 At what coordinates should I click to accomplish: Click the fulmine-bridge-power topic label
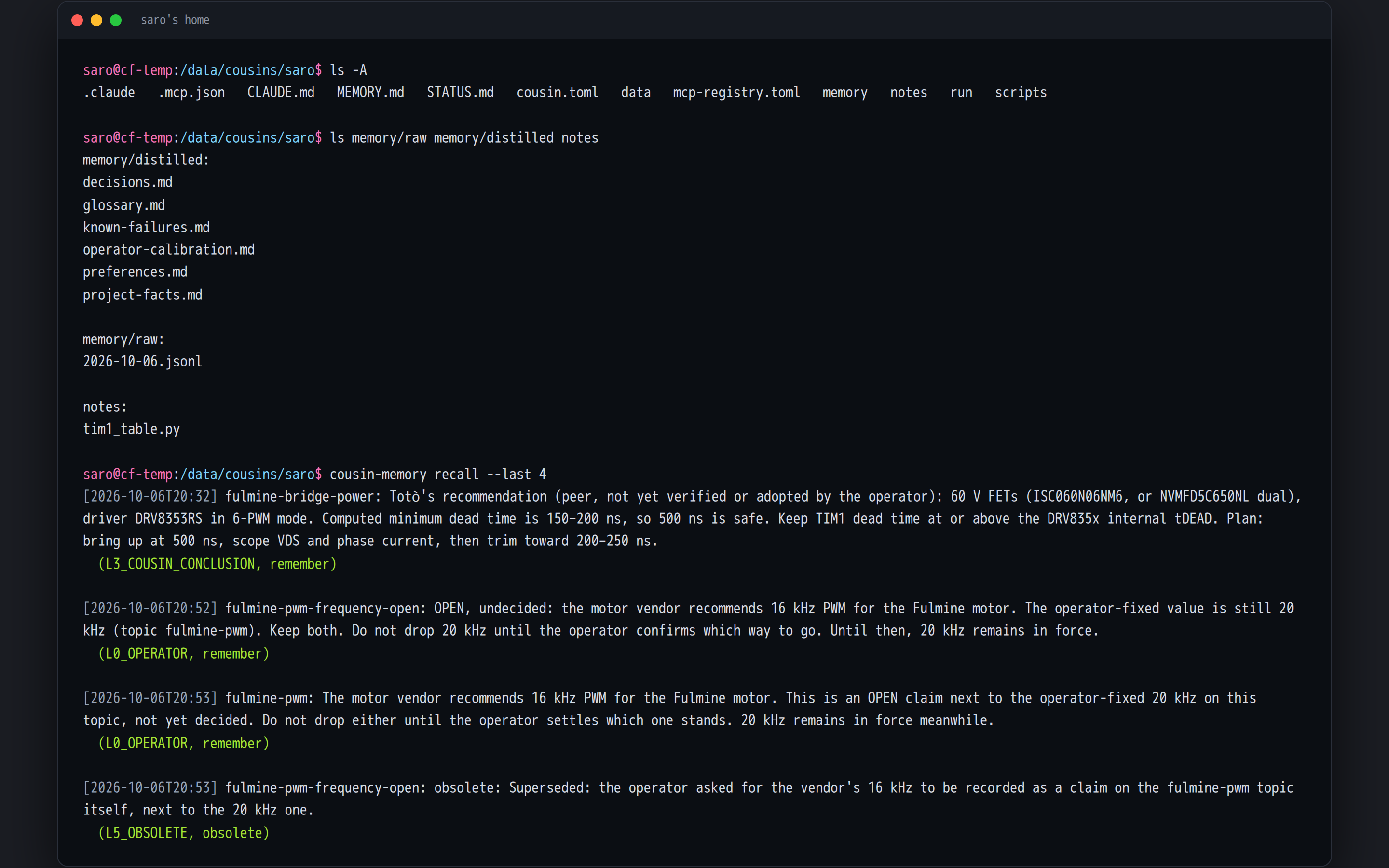[x=303, y=497]
